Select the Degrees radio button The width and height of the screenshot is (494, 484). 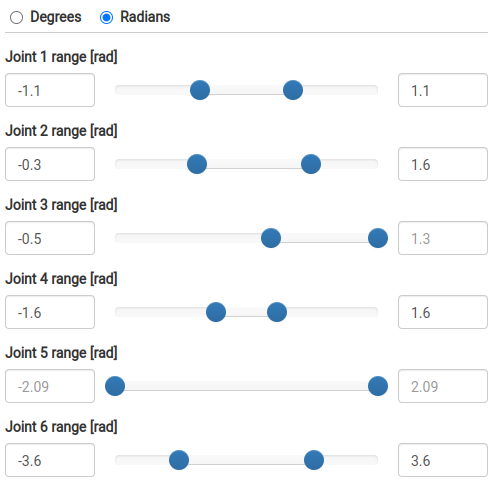16,18
